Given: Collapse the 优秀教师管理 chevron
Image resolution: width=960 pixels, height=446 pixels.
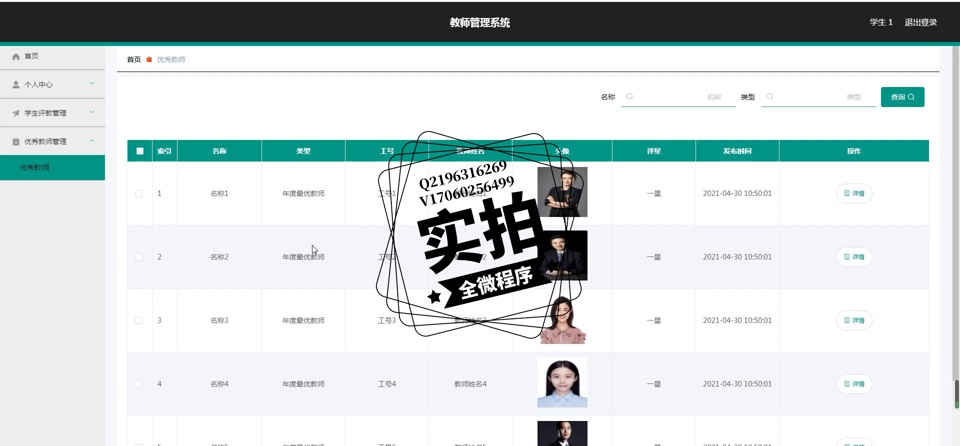Looking at the screenshot, I should coord(92,141).
